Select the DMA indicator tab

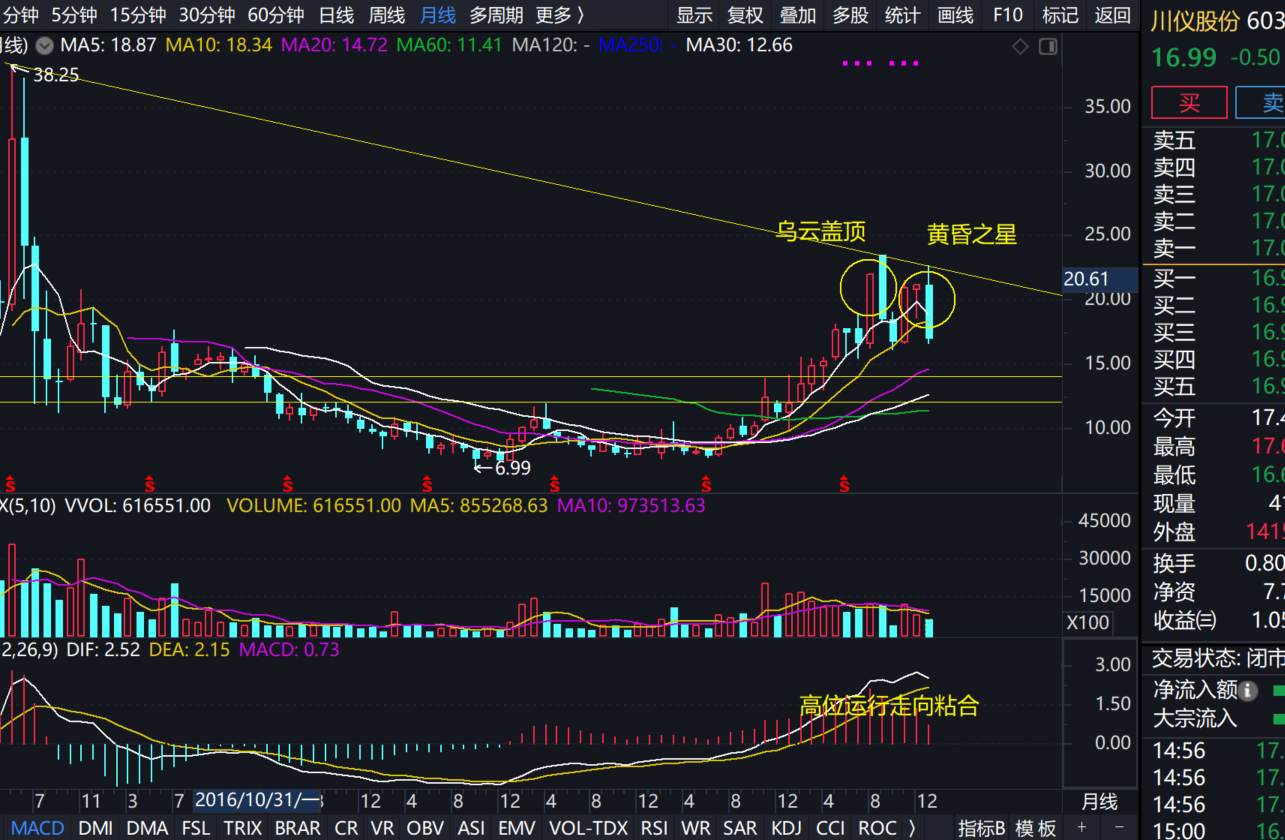point(148,828)
